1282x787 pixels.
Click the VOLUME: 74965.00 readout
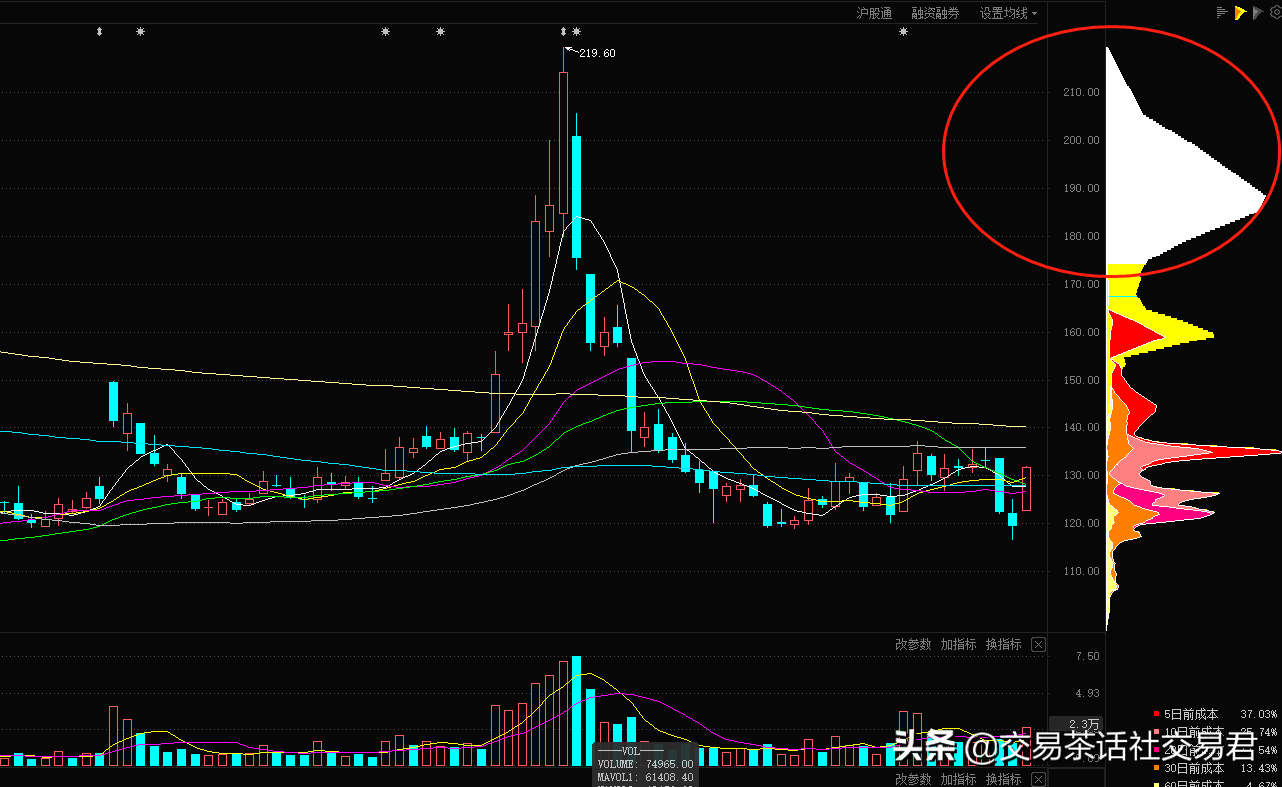[644, 764]
